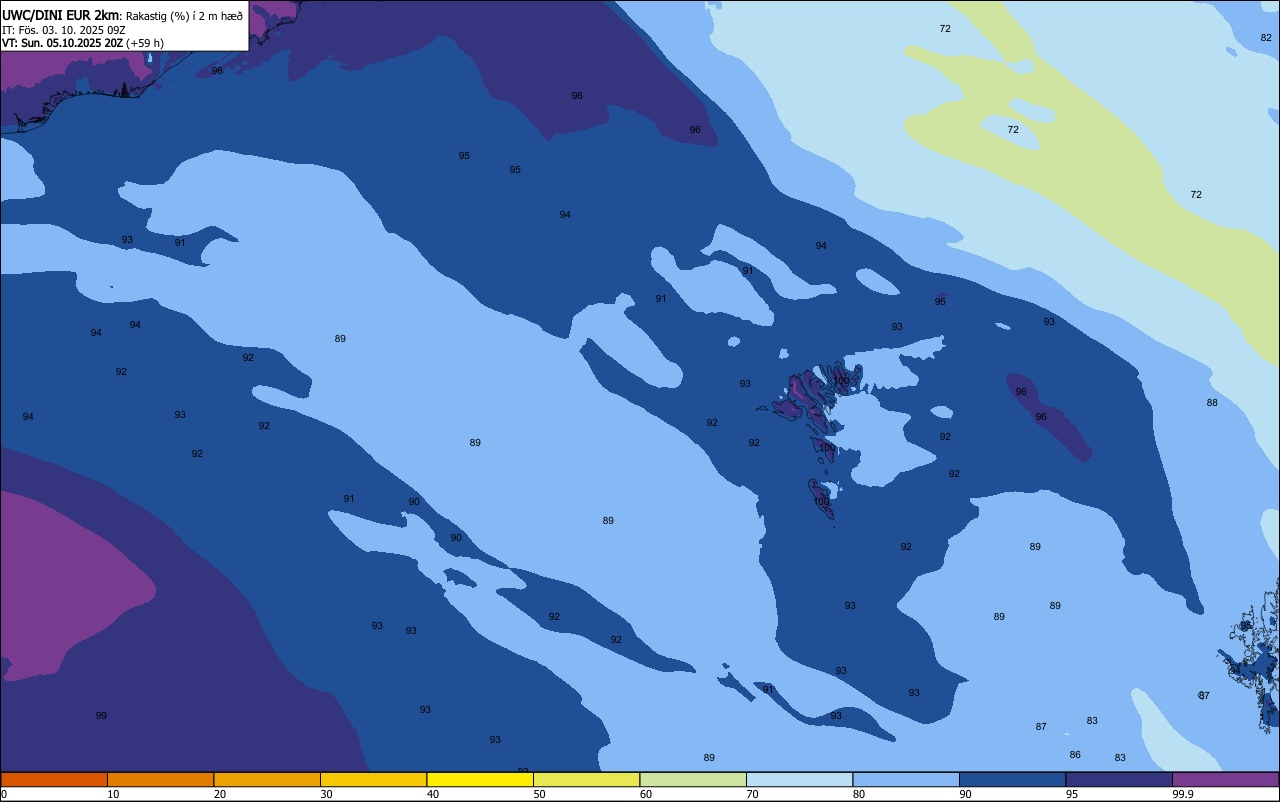
Task: Pick the 20–30 amber legend swatch
Action: 267,779
